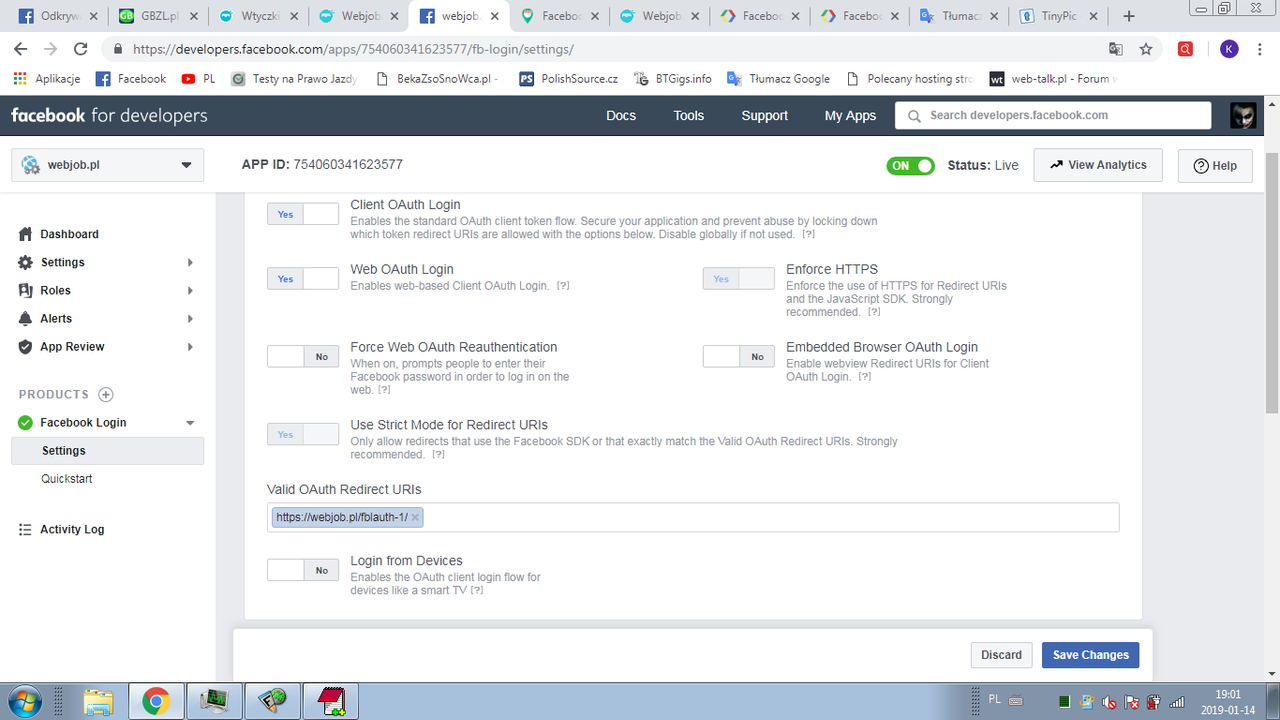Open the My Apps menu
1280x720 pixels.
point(850,116)
